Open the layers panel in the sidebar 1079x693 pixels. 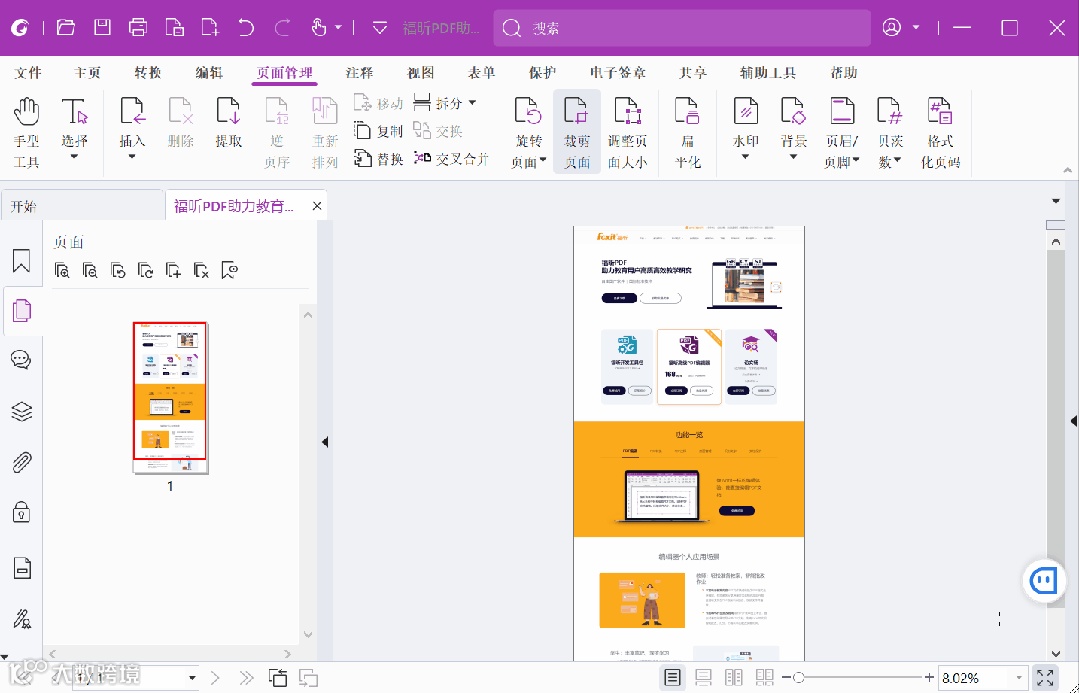point(21,411)
